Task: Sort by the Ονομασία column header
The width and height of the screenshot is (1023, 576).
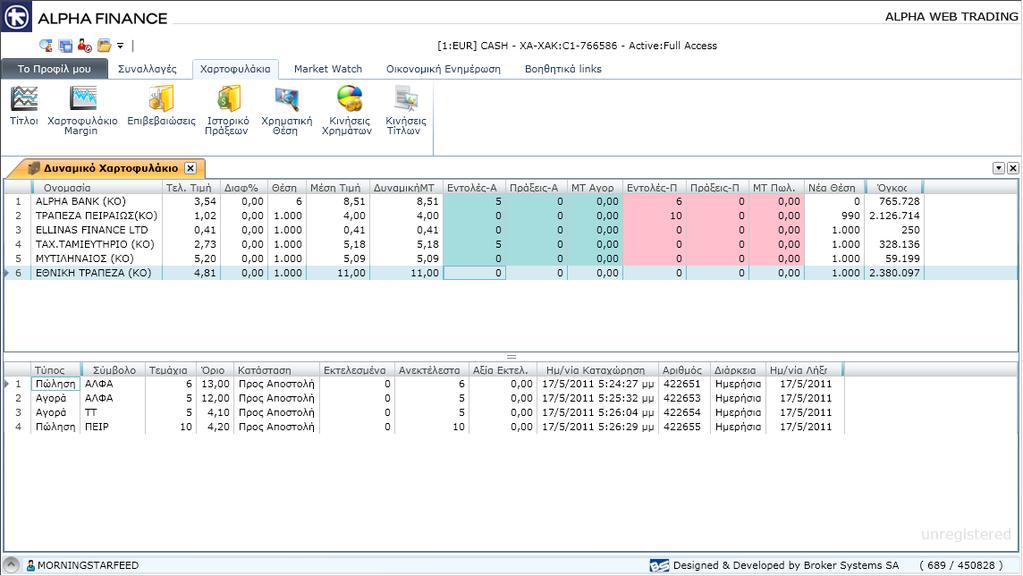Action: 97,188
